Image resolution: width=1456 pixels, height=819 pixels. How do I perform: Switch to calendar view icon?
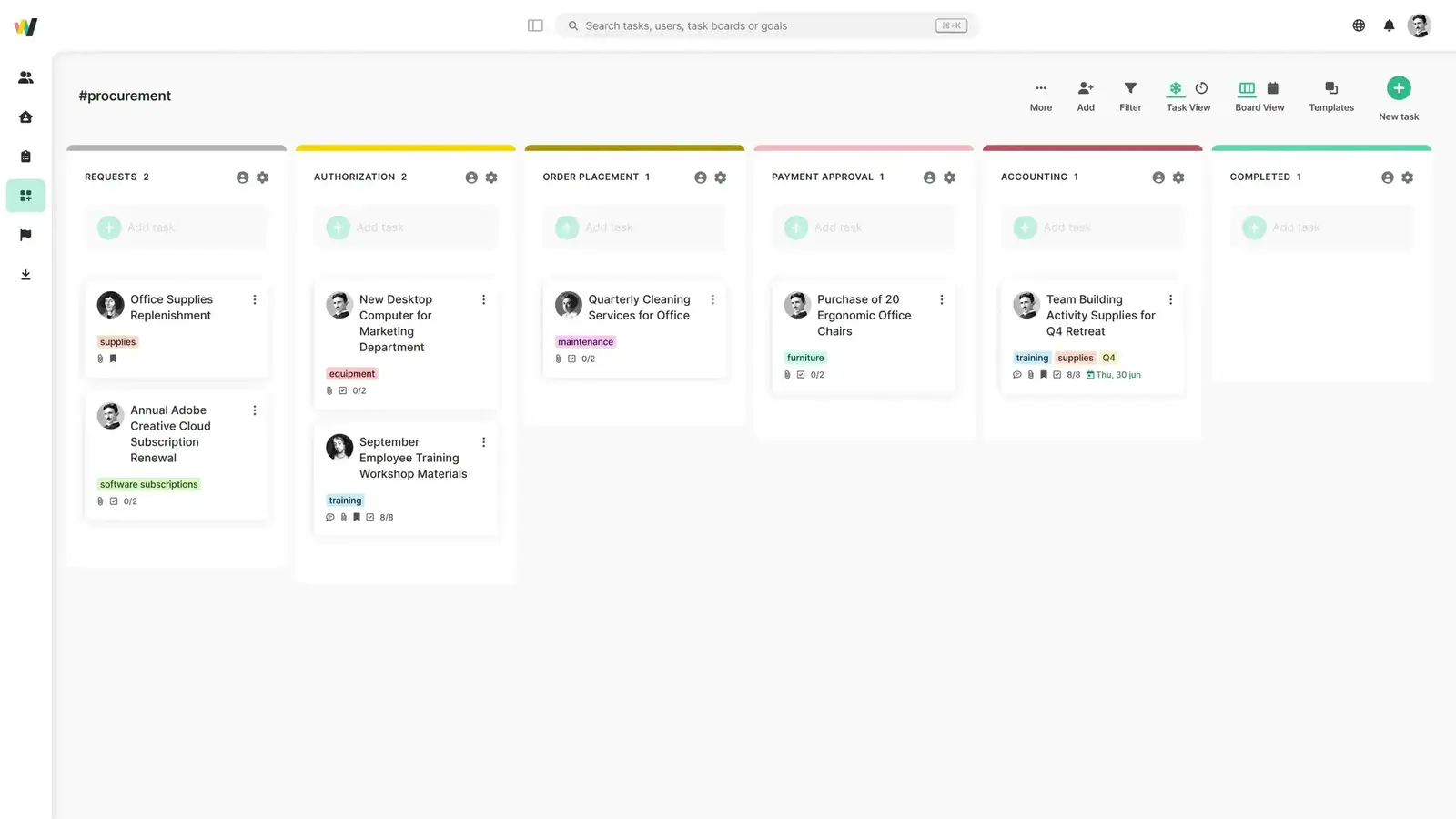pos(1273,88)
